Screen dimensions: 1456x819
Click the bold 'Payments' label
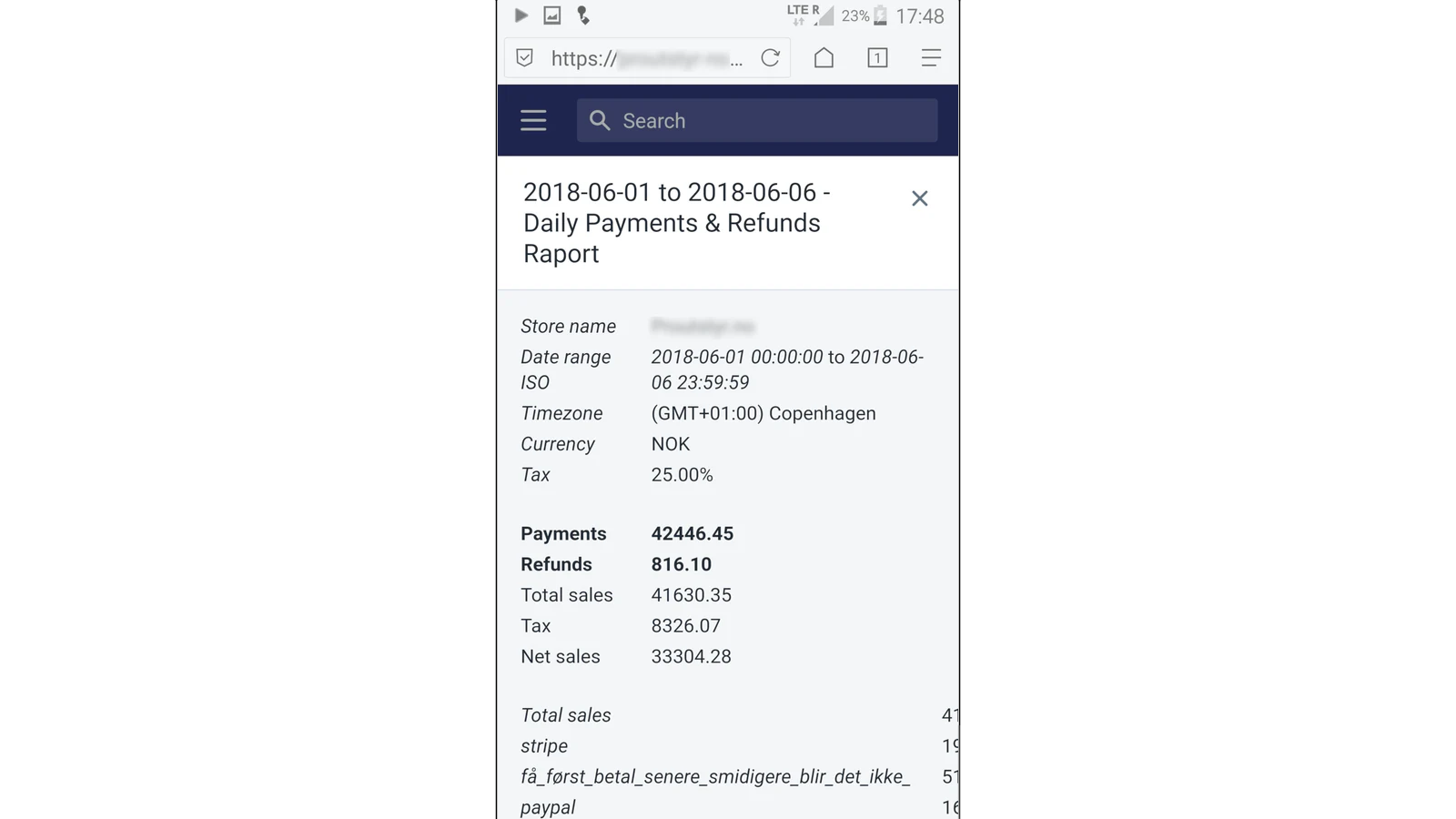tap(563, 534)
